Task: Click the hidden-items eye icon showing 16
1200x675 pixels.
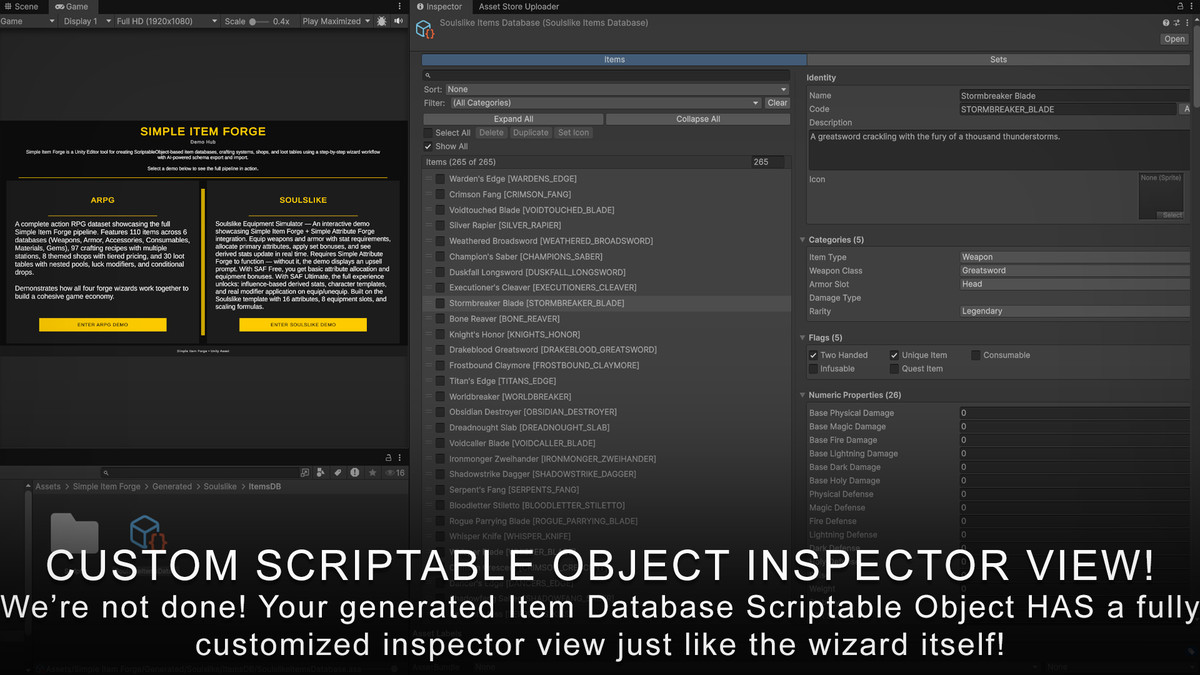Action: click(393, 472)
